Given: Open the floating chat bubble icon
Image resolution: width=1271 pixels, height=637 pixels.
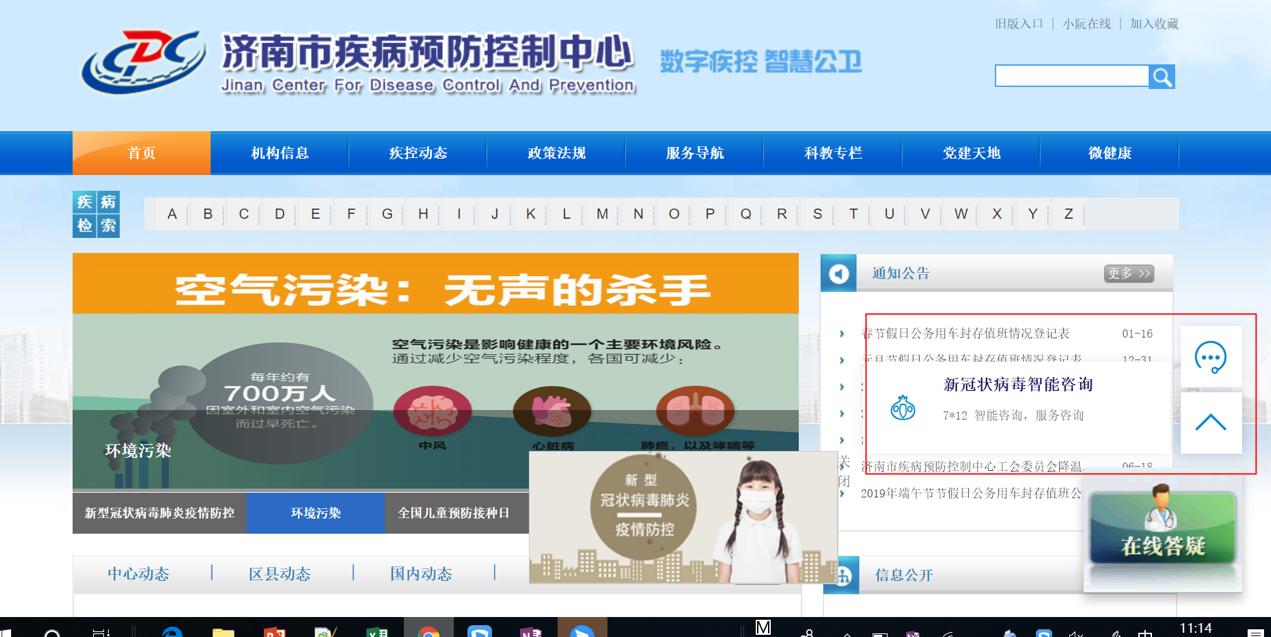Looking at the screenshot, I should (1211, 356).
